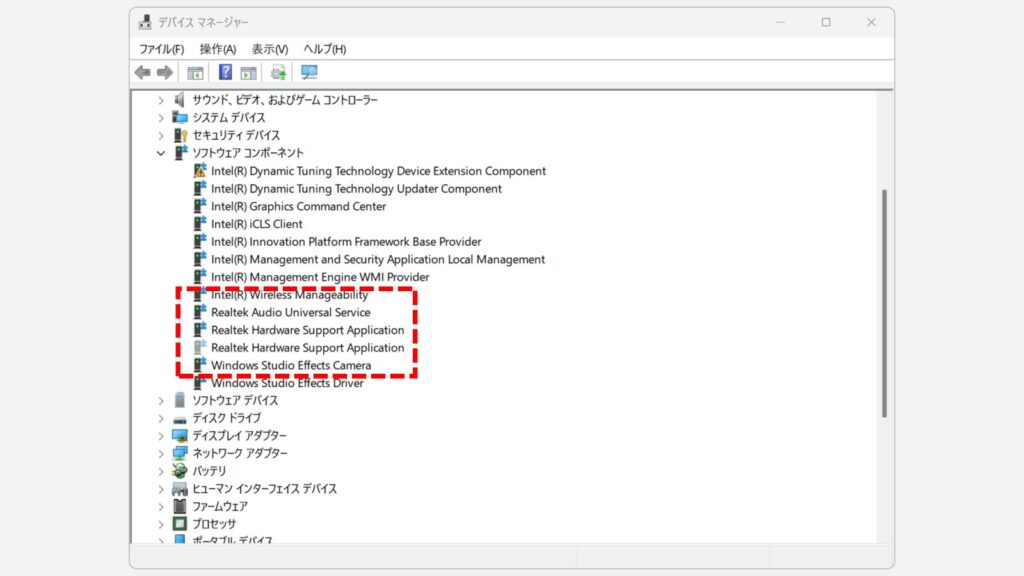
Task: Open the 表示(V) menu
Action: [x=269, y=49]
